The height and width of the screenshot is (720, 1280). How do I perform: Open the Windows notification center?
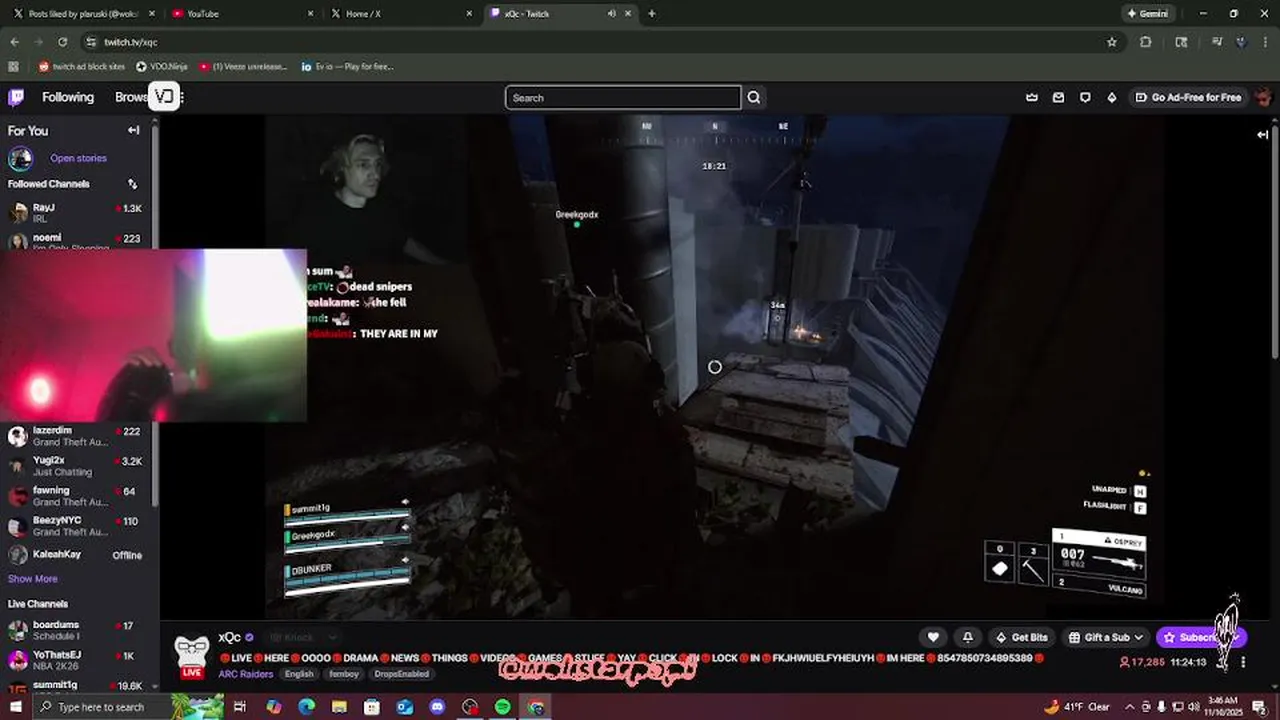tap(1259, 707)
